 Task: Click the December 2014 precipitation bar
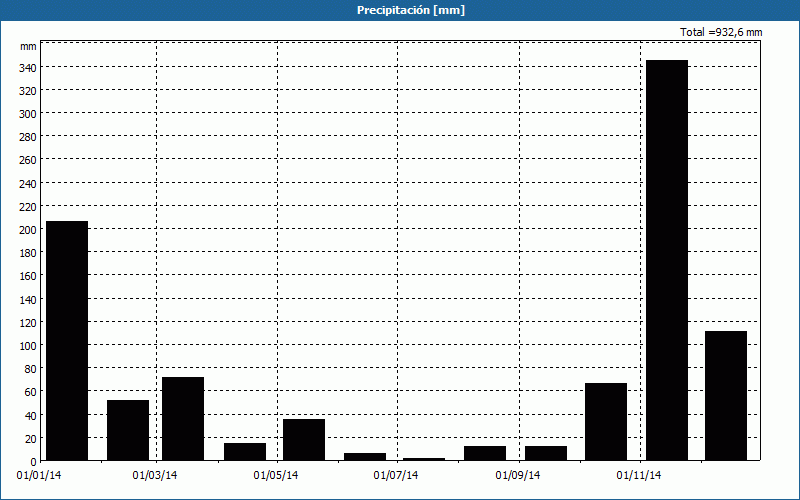(x=726, y=396)
